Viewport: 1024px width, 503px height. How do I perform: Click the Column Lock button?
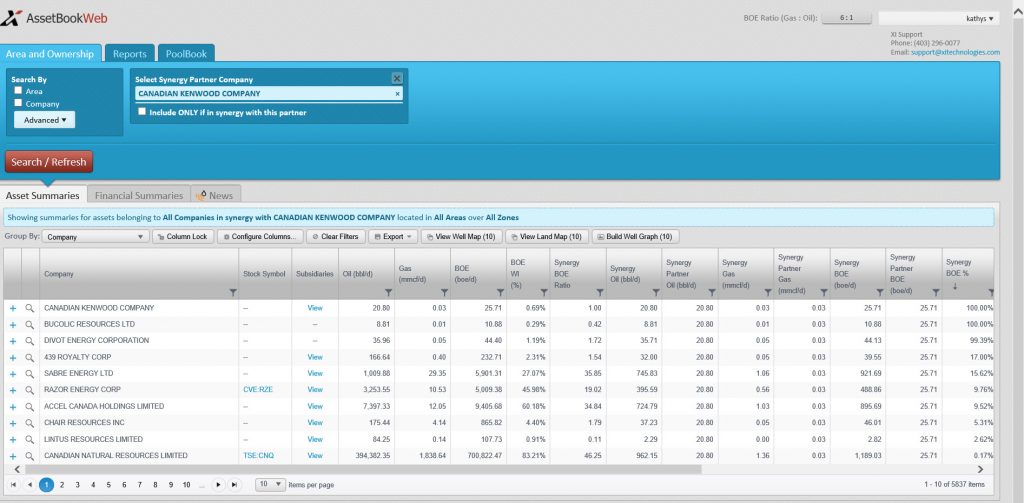coord(183,237)
